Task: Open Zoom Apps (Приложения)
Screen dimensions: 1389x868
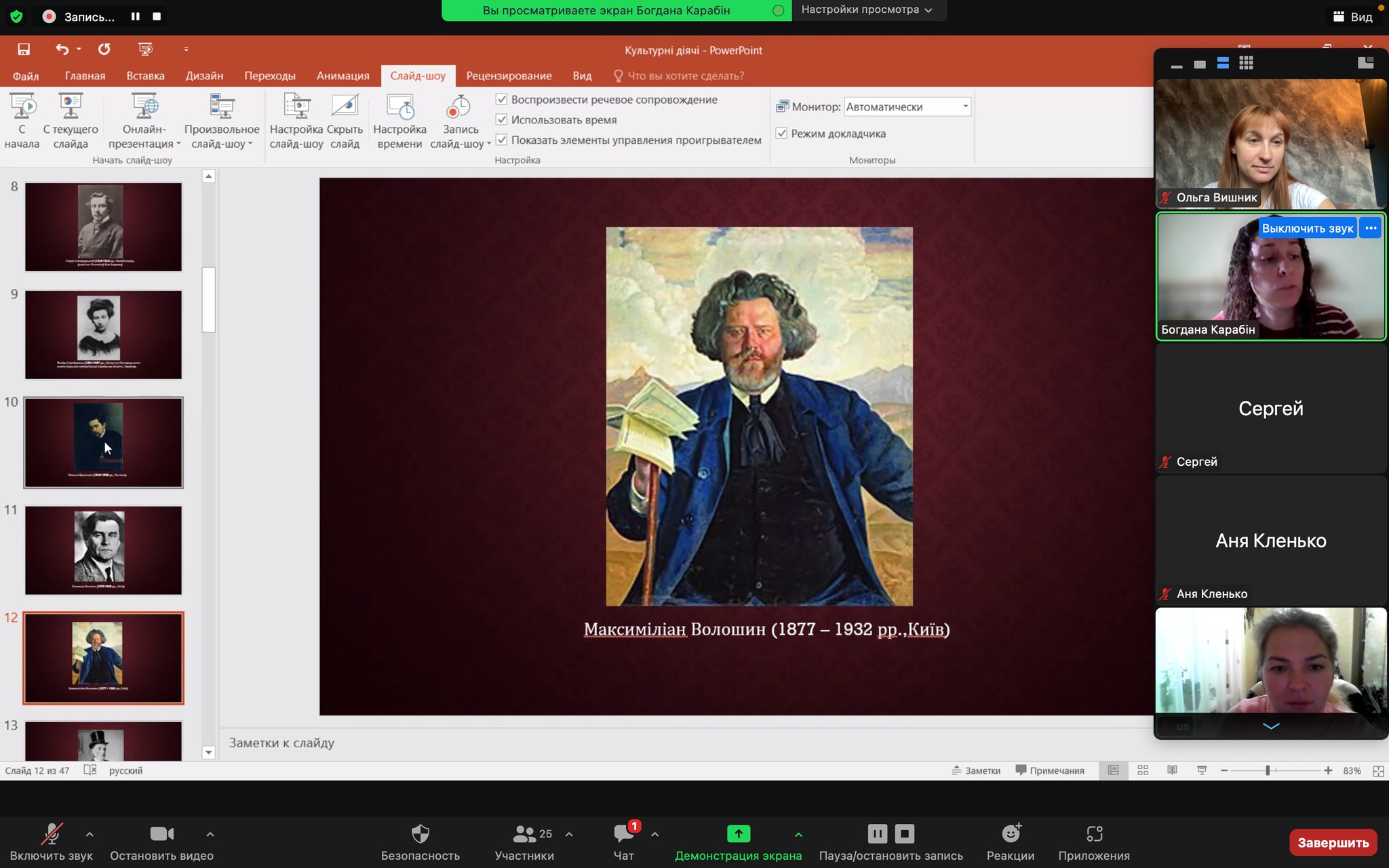Action: coord(1094,842)
